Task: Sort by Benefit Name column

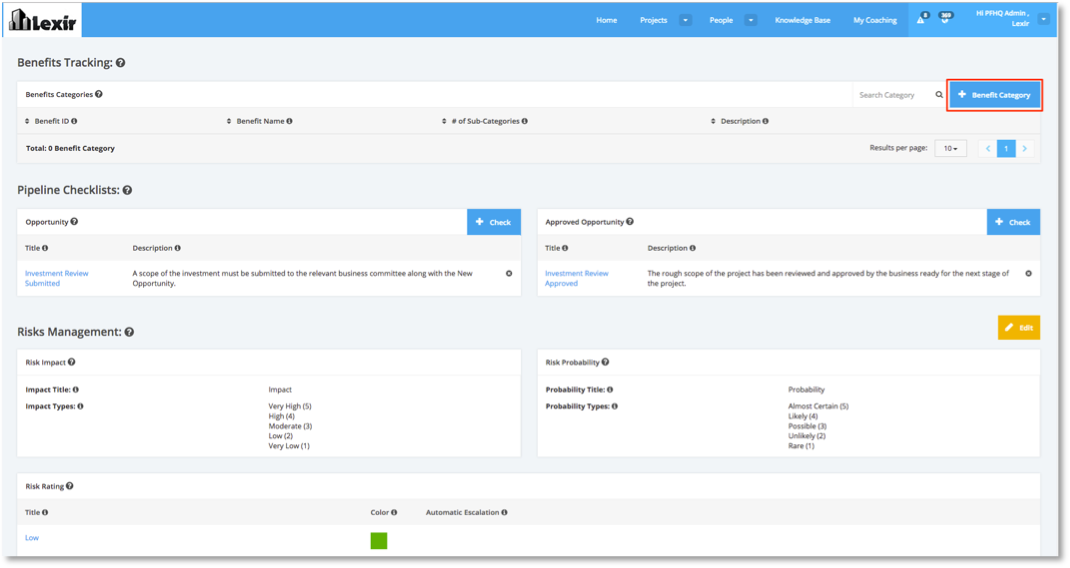Action: click(x=229, y=121)
